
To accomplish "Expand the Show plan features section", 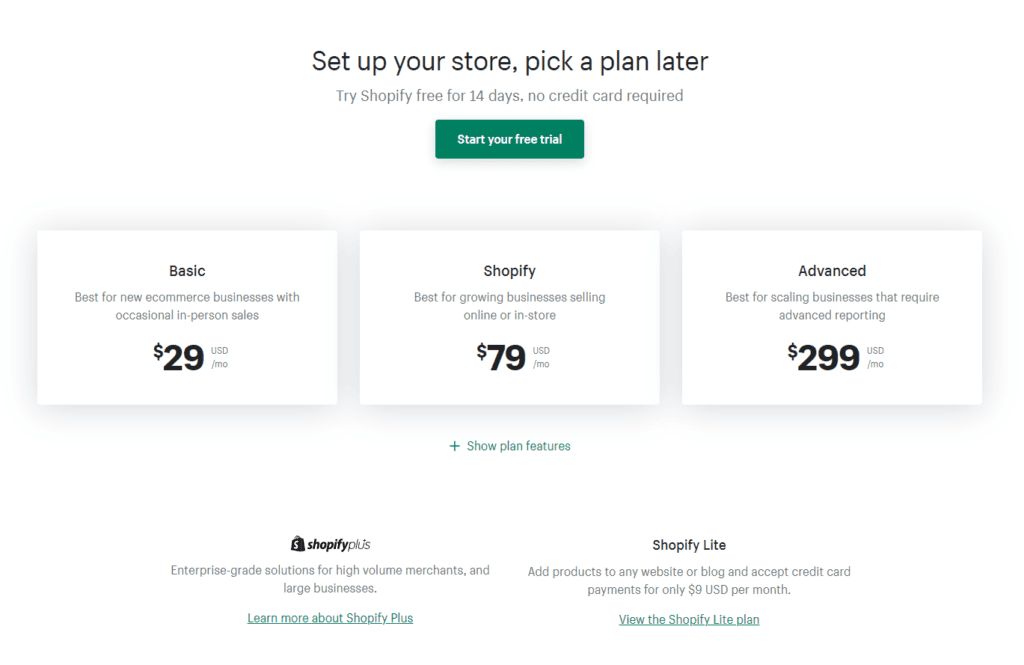I will point(517,446).
